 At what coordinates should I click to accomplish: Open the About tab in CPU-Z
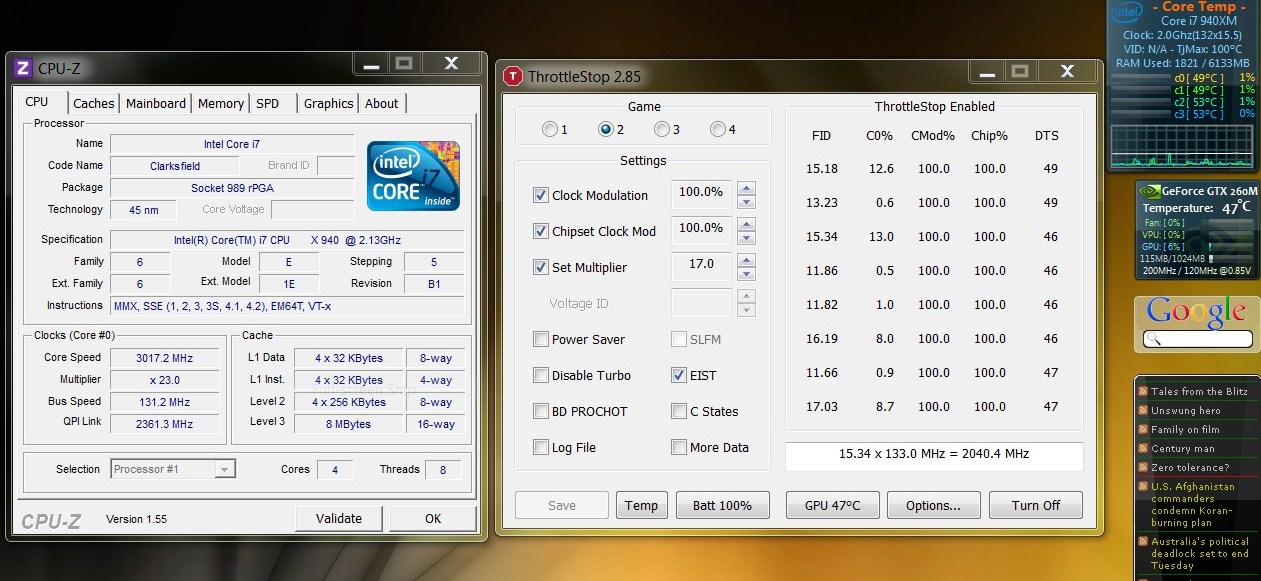382,103
